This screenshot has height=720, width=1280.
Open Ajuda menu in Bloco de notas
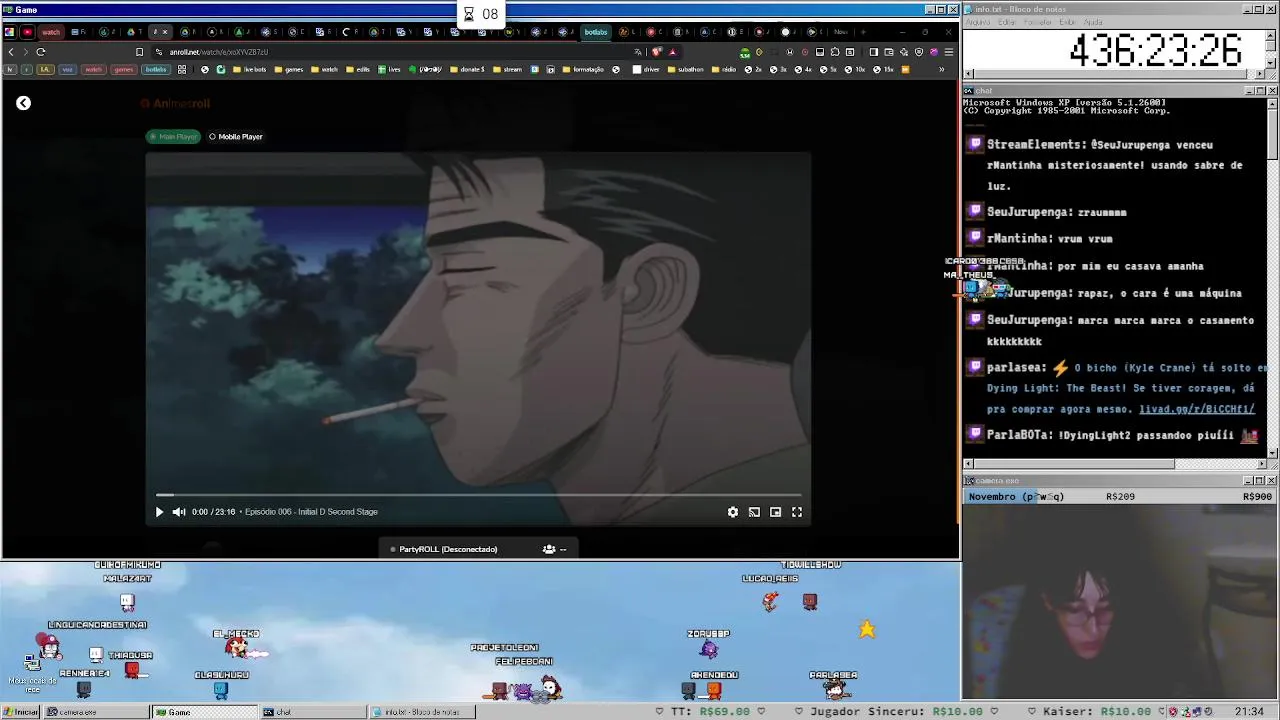[x=1094, y=22]
